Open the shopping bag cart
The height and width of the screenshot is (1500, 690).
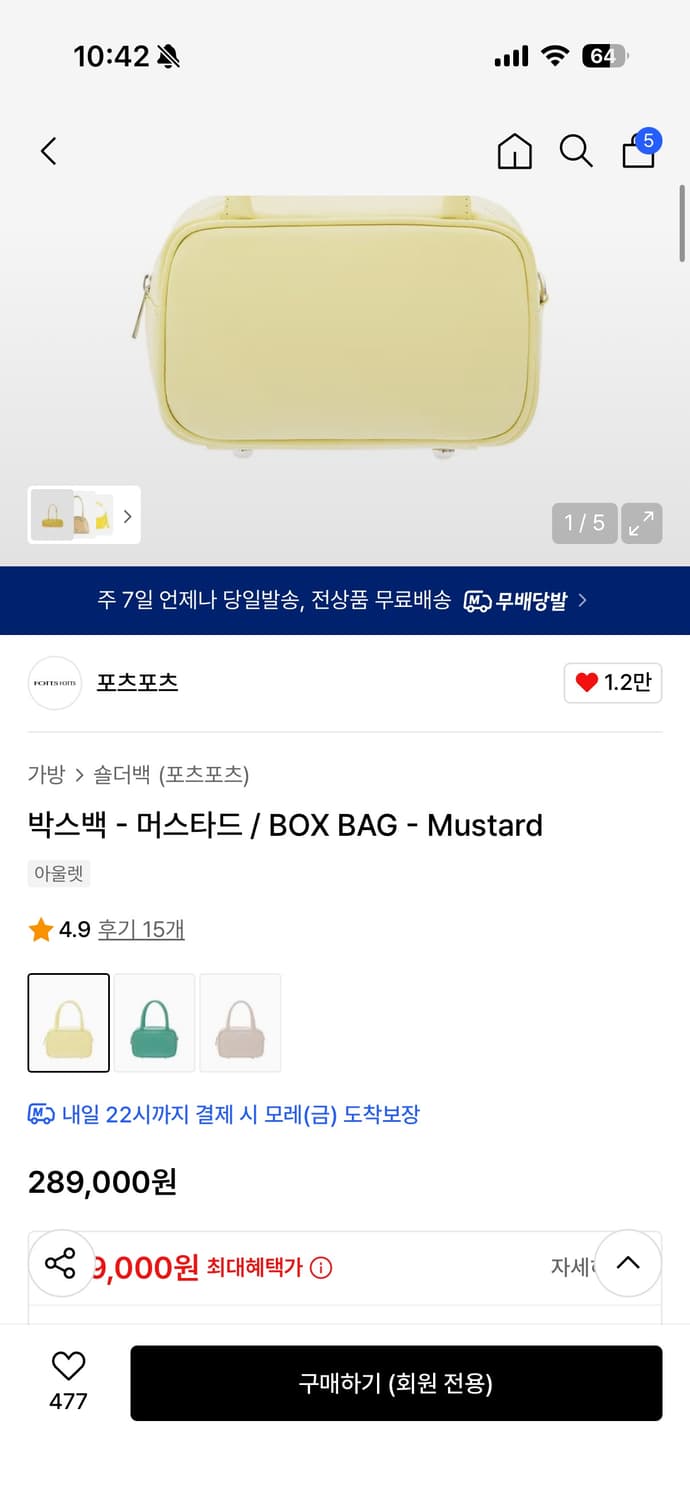[x=639, y=151]
